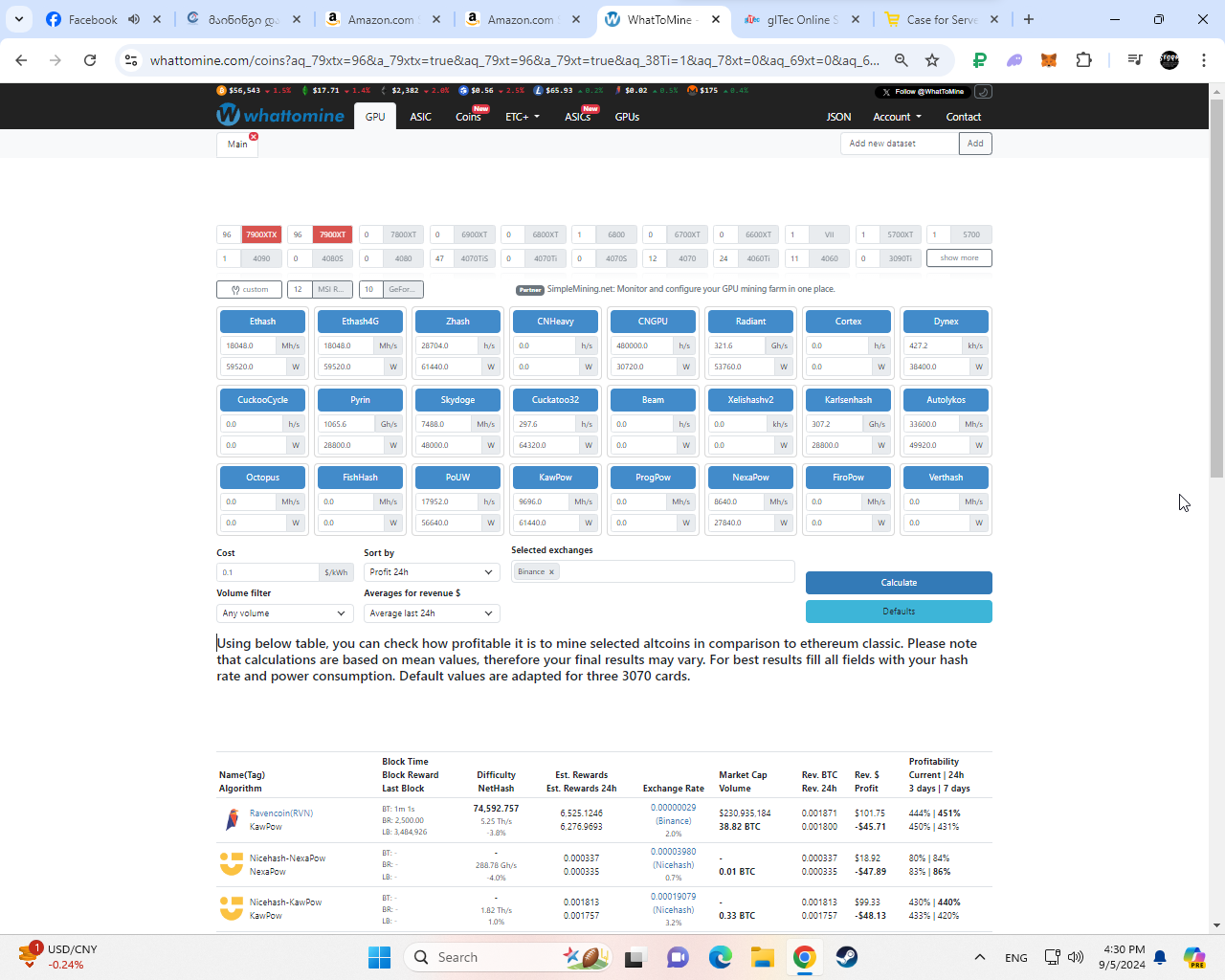This screenshot has height=980, width=1225.
Task: Click the WhatToMine logo
Action: pyautogui.click(x=280, y=116)
